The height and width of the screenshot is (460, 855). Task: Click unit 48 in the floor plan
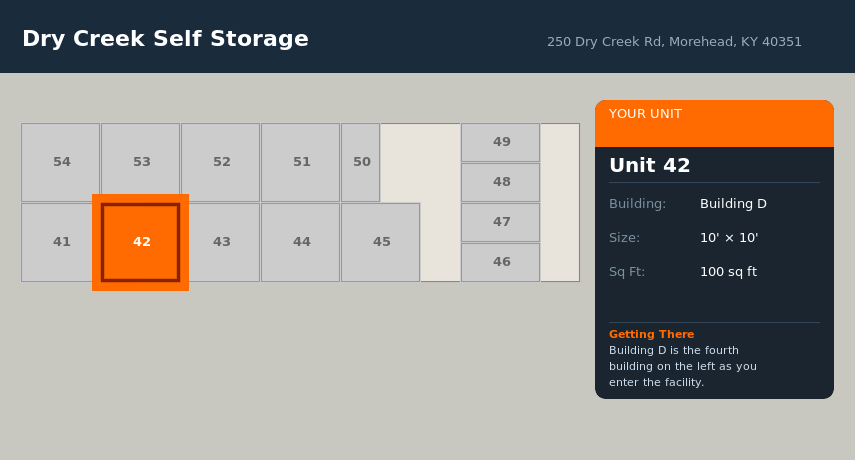501,182
